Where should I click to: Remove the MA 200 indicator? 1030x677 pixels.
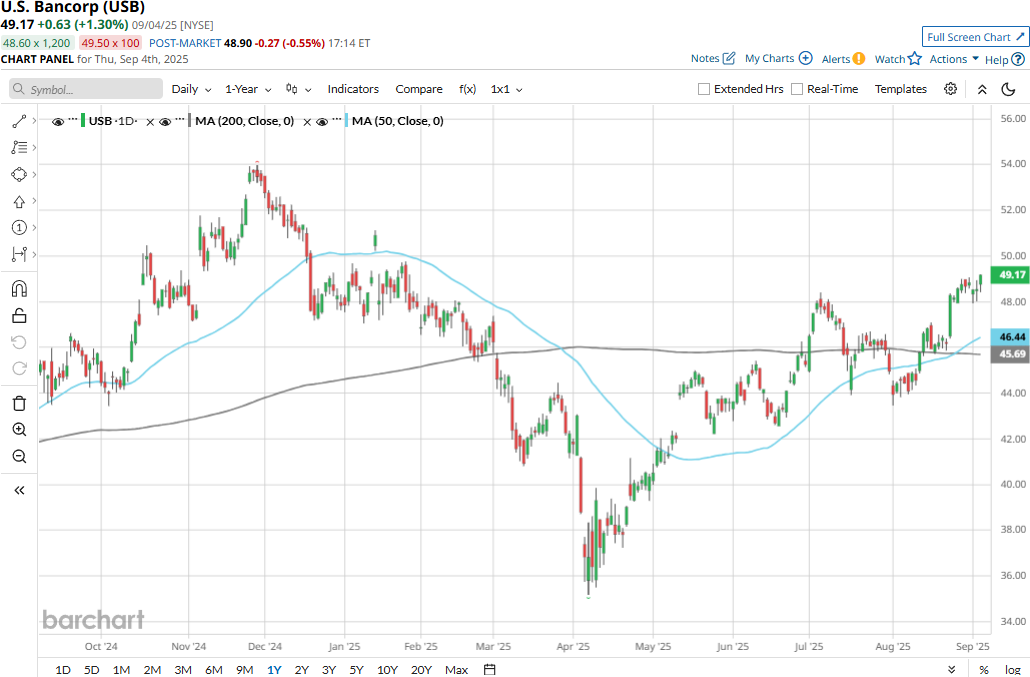[307, 121]
